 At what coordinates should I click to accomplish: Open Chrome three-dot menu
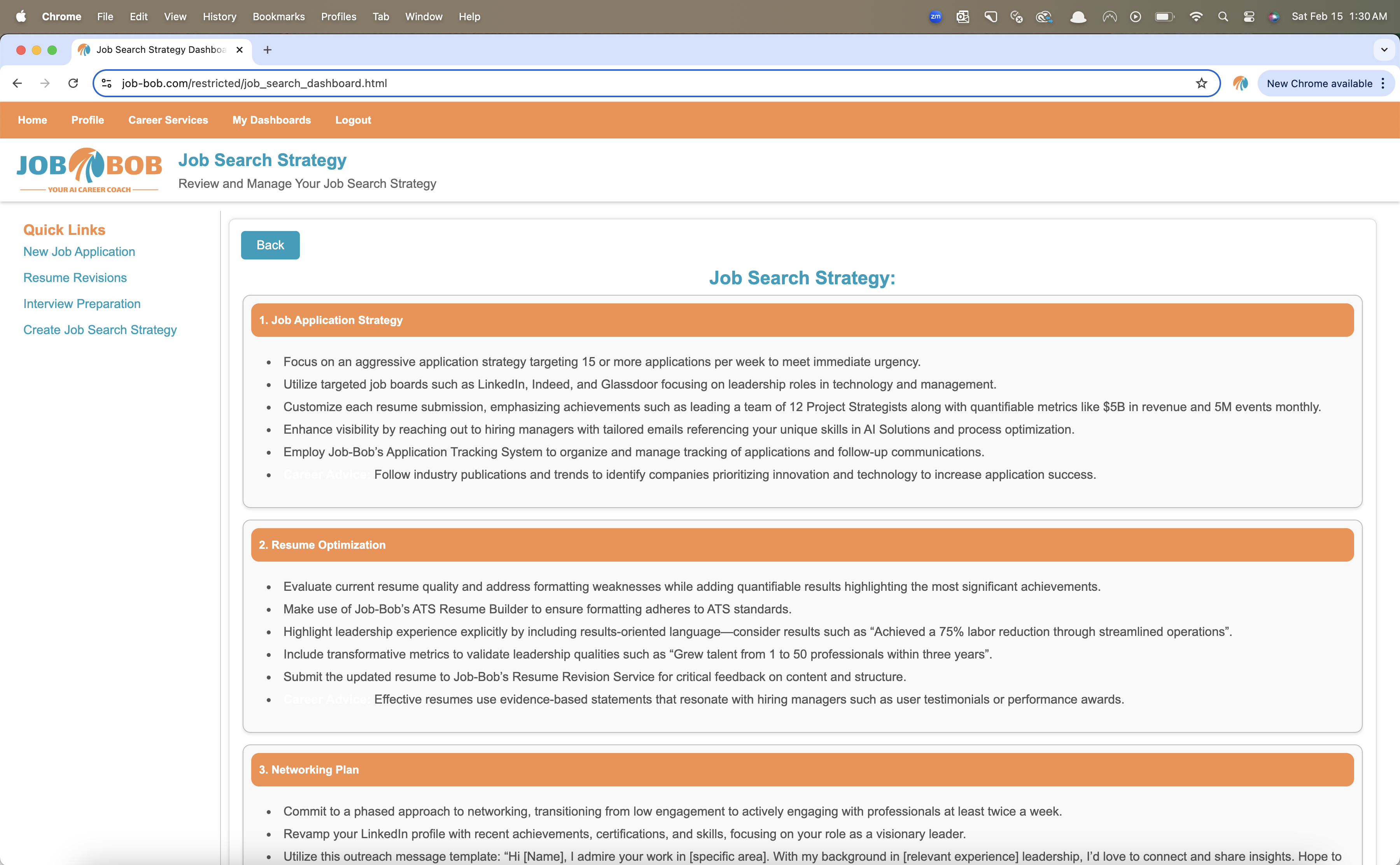[x=1383, y=84]
